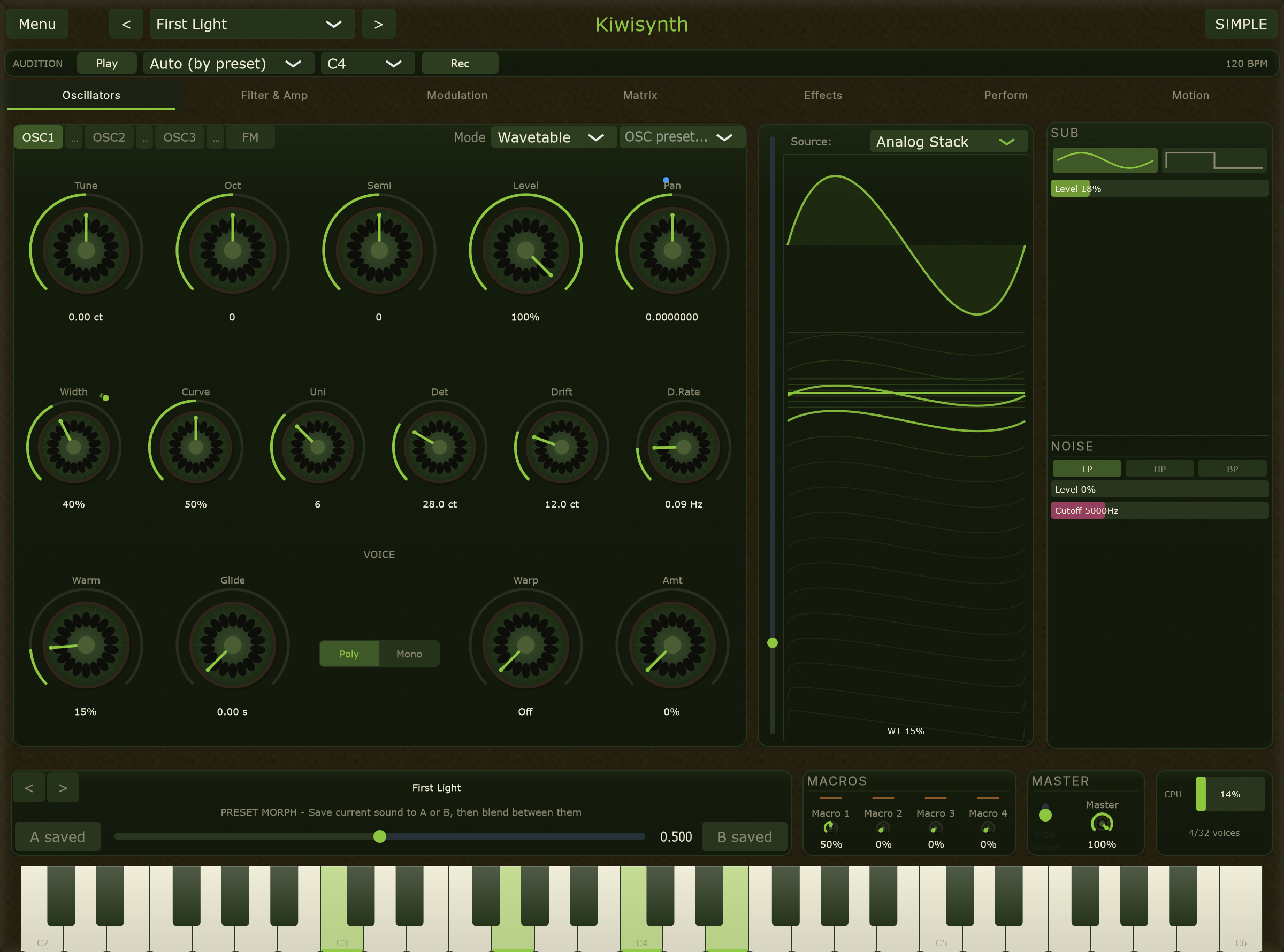Click the Mod Wheel indicator dot
The width and height of the screenshot is (1284, 952).
pyautogui.click(x=1045, y=815)
